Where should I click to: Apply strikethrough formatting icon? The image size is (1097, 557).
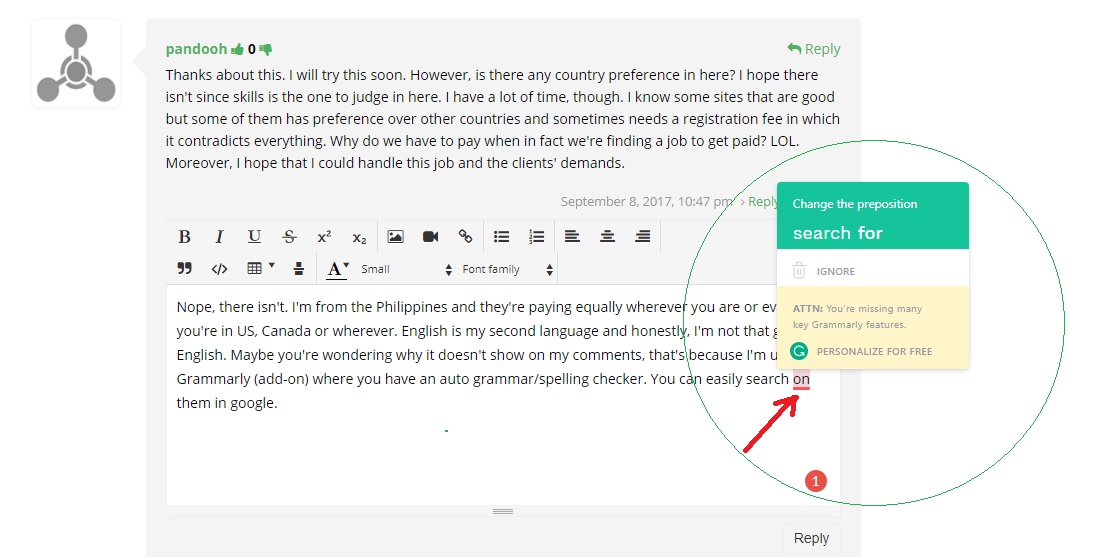(290, 237)
